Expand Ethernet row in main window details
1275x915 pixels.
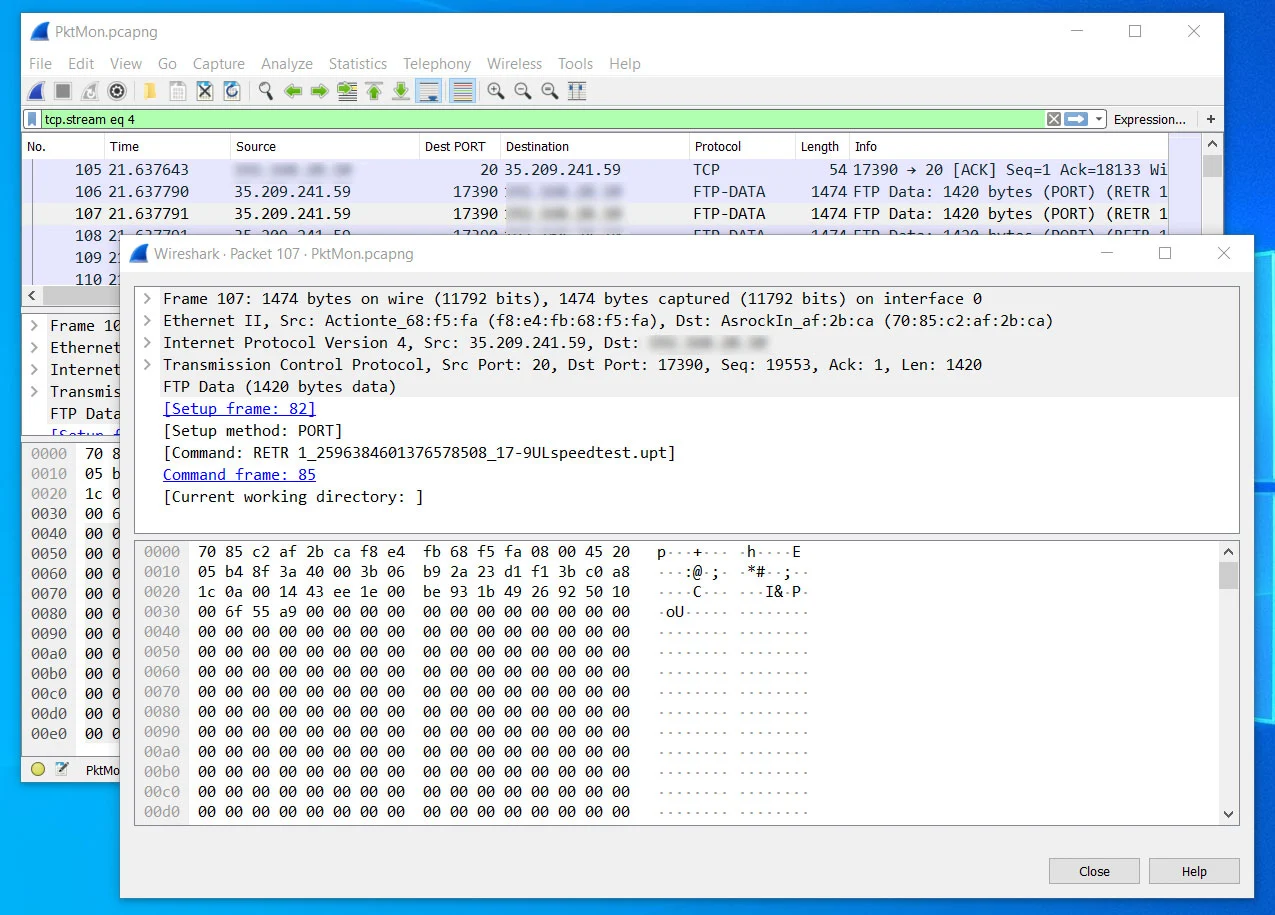tap(34, 348)
